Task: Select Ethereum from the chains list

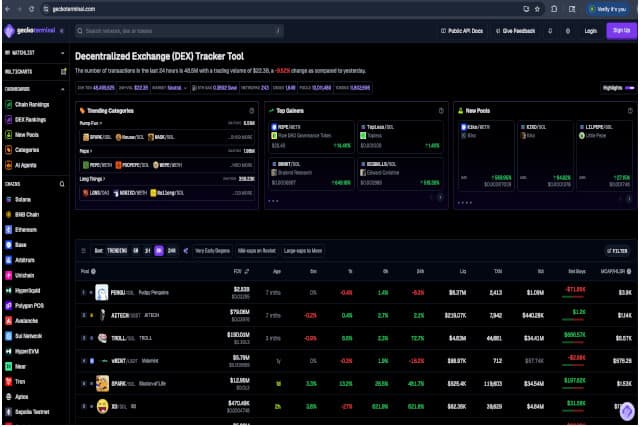Action: tap(28, 229)
